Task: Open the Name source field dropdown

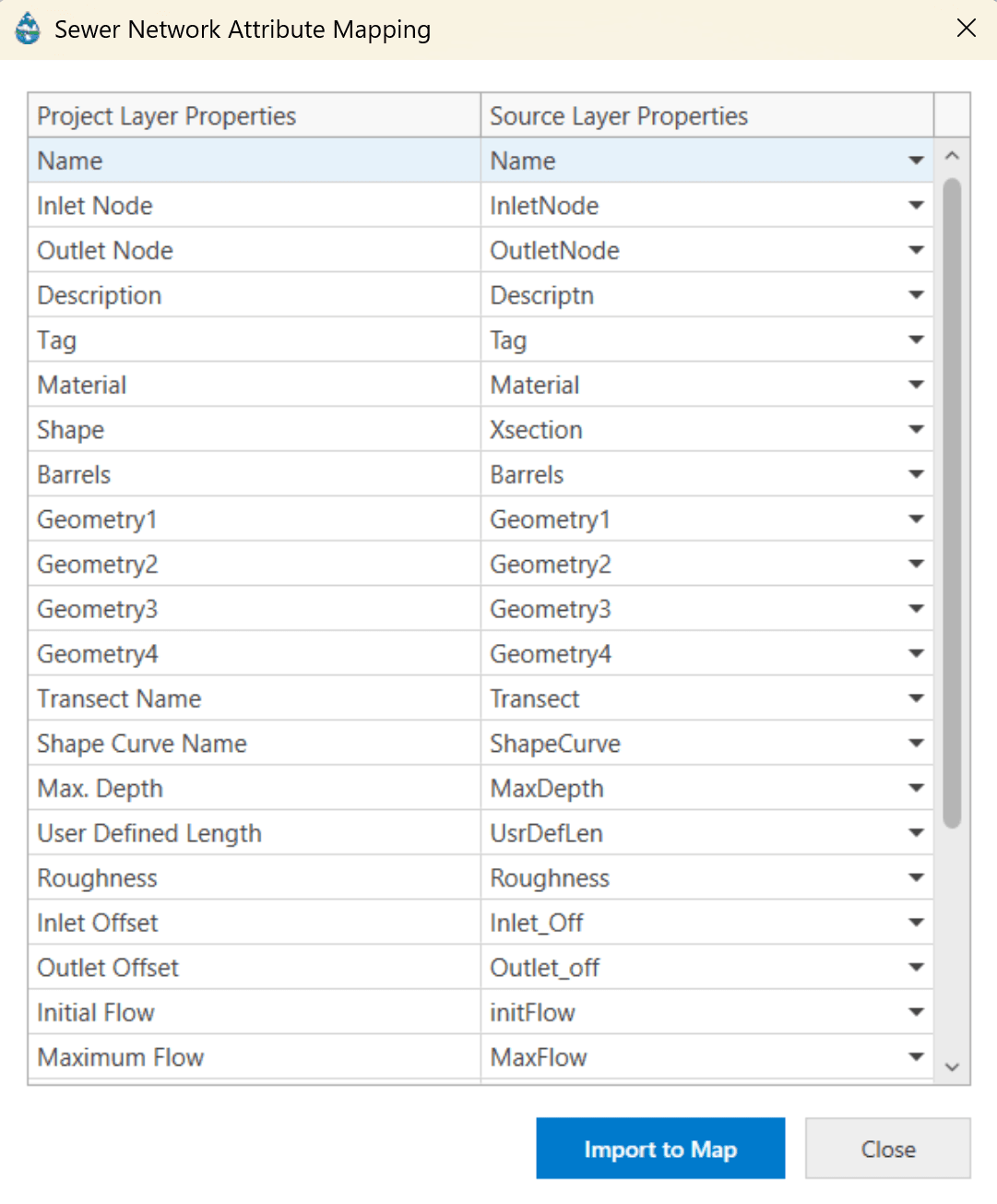Action: 916,160
